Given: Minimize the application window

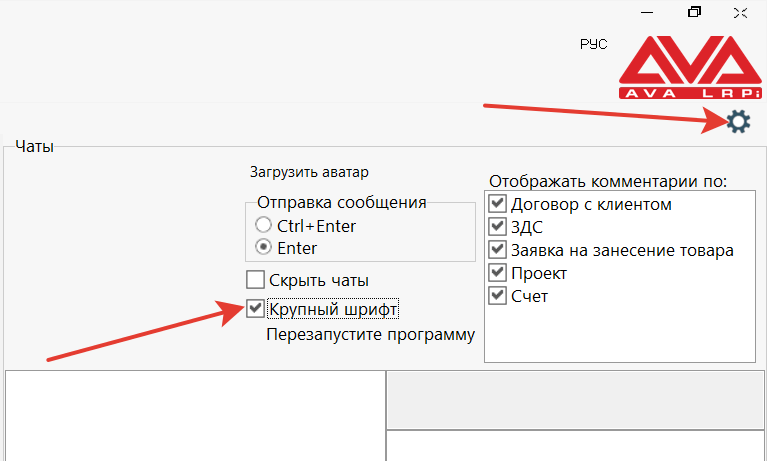Looking at the screenshot, I should click(x=647, y=13).
